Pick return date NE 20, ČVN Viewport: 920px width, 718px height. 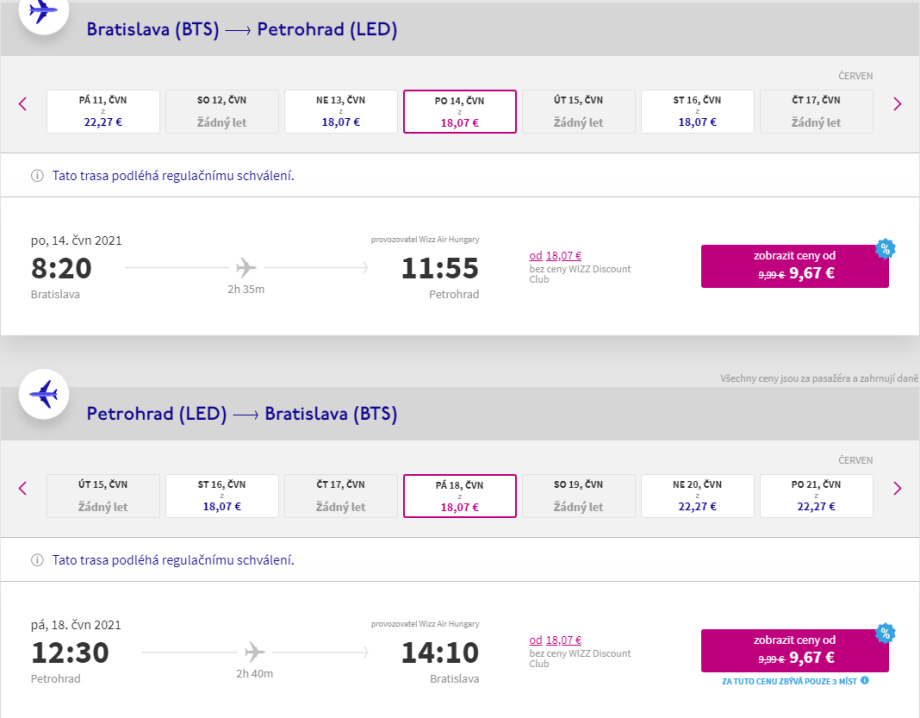(x=697, y=496)
